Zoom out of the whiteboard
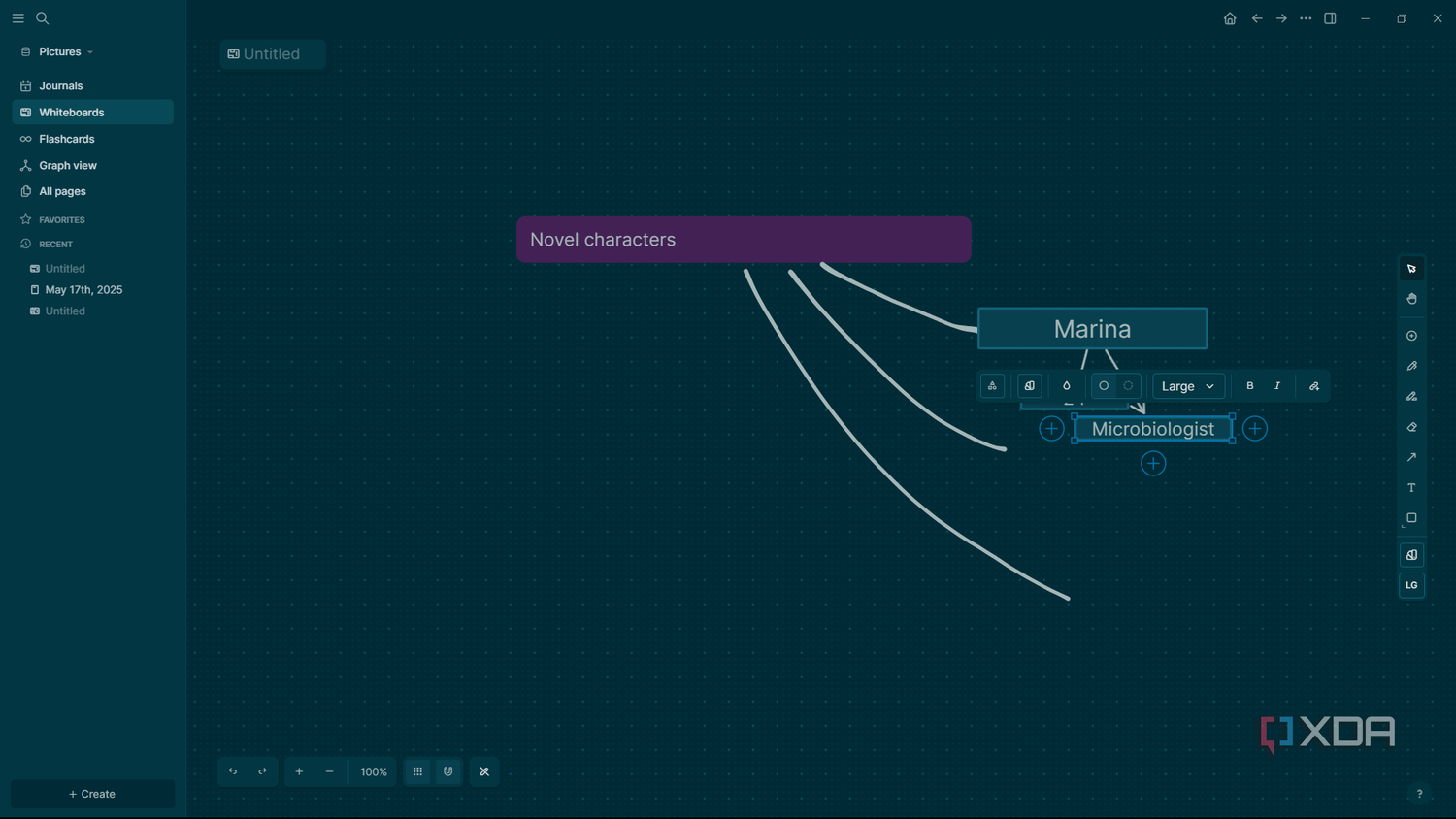This screenshot has width=1456, height=819. tap(329, 771)
